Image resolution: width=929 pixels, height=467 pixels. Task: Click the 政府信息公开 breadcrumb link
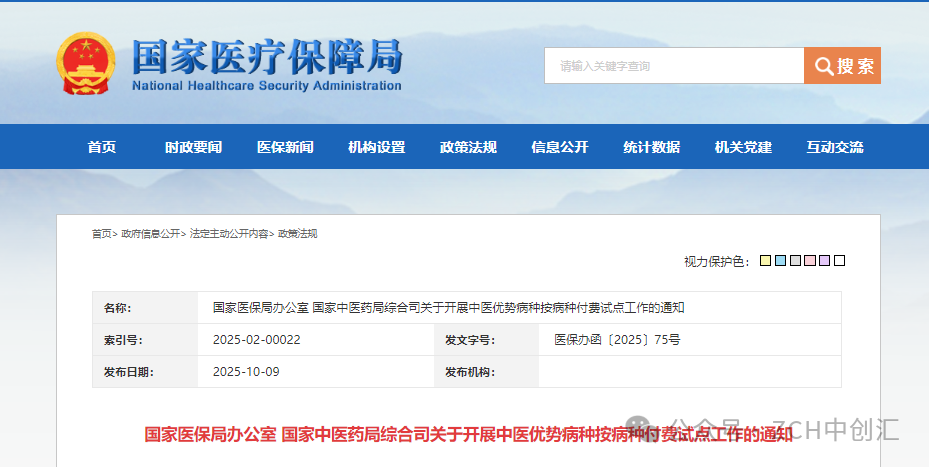click(x=151, y=234)
